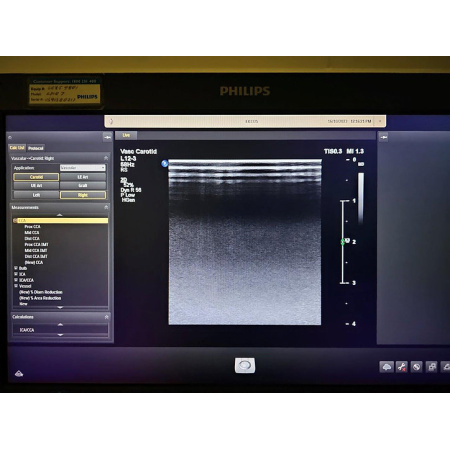Select the Carotid exam toggle button

tap(36, 177)
